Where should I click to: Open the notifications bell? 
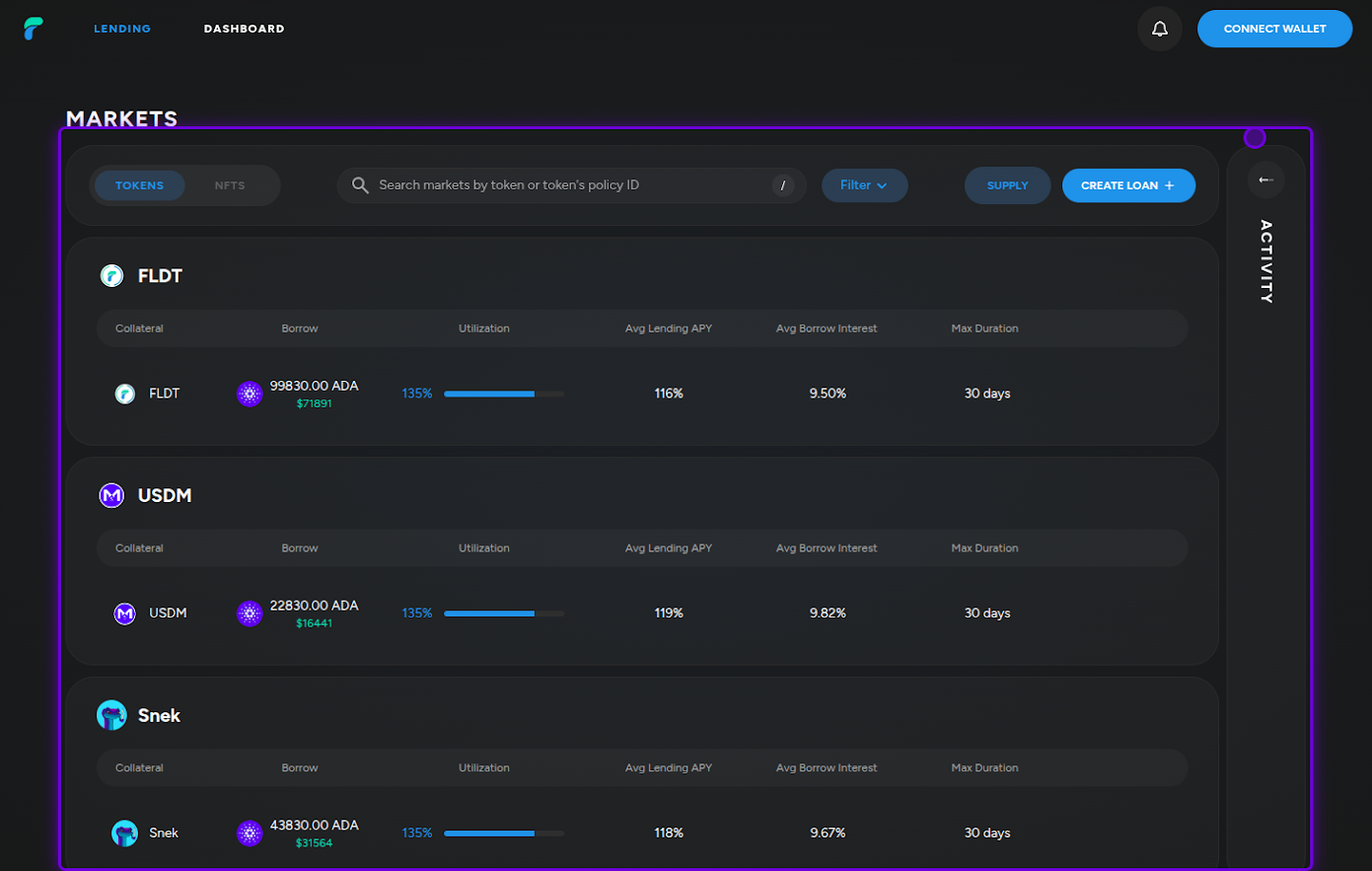1160,29
